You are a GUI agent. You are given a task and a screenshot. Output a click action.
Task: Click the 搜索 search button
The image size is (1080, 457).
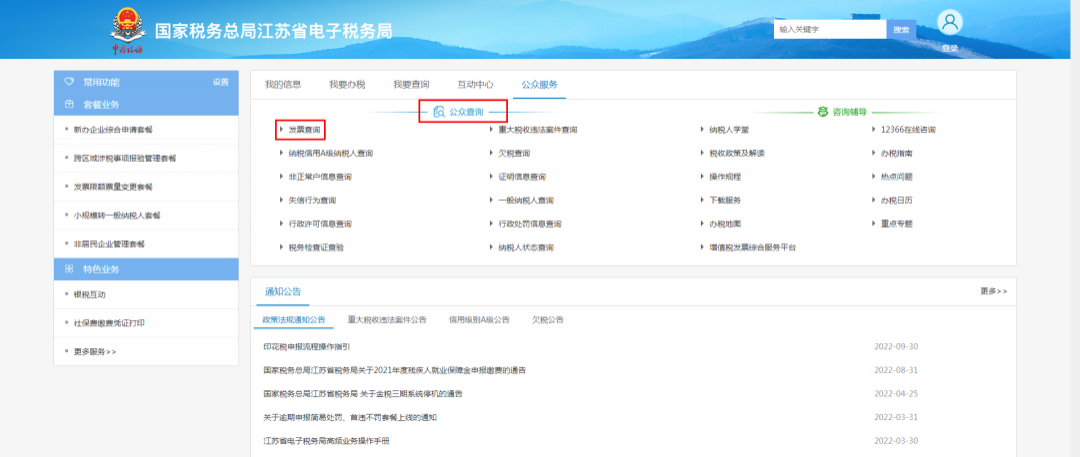901,30
